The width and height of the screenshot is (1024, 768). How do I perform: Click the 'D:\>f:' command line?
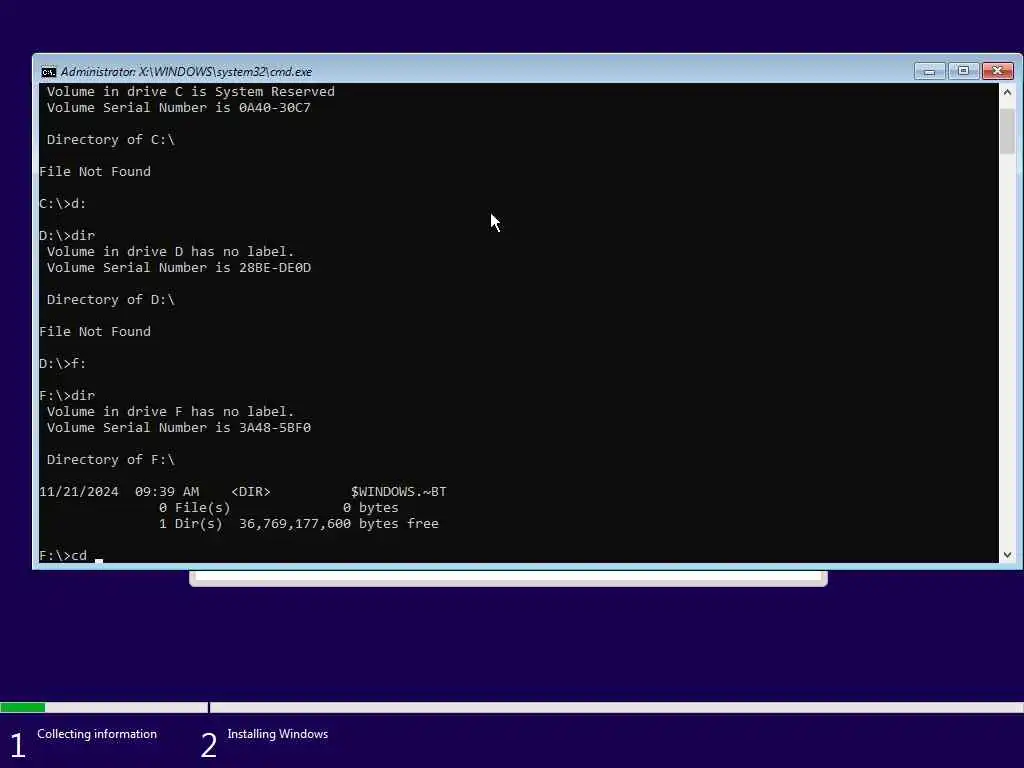(63, 364)
